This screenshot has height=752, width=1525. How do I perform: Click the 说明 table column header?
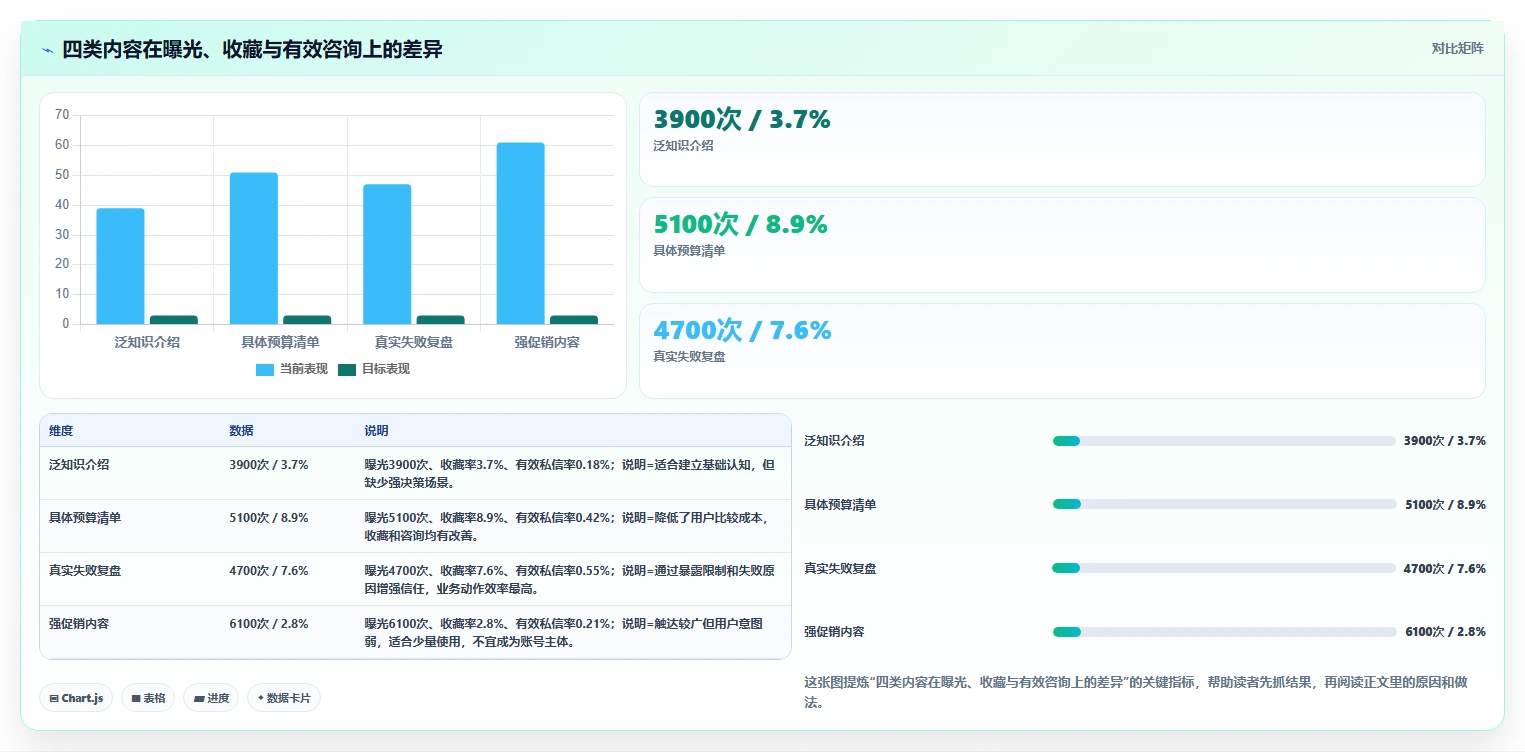pos(376,431)
